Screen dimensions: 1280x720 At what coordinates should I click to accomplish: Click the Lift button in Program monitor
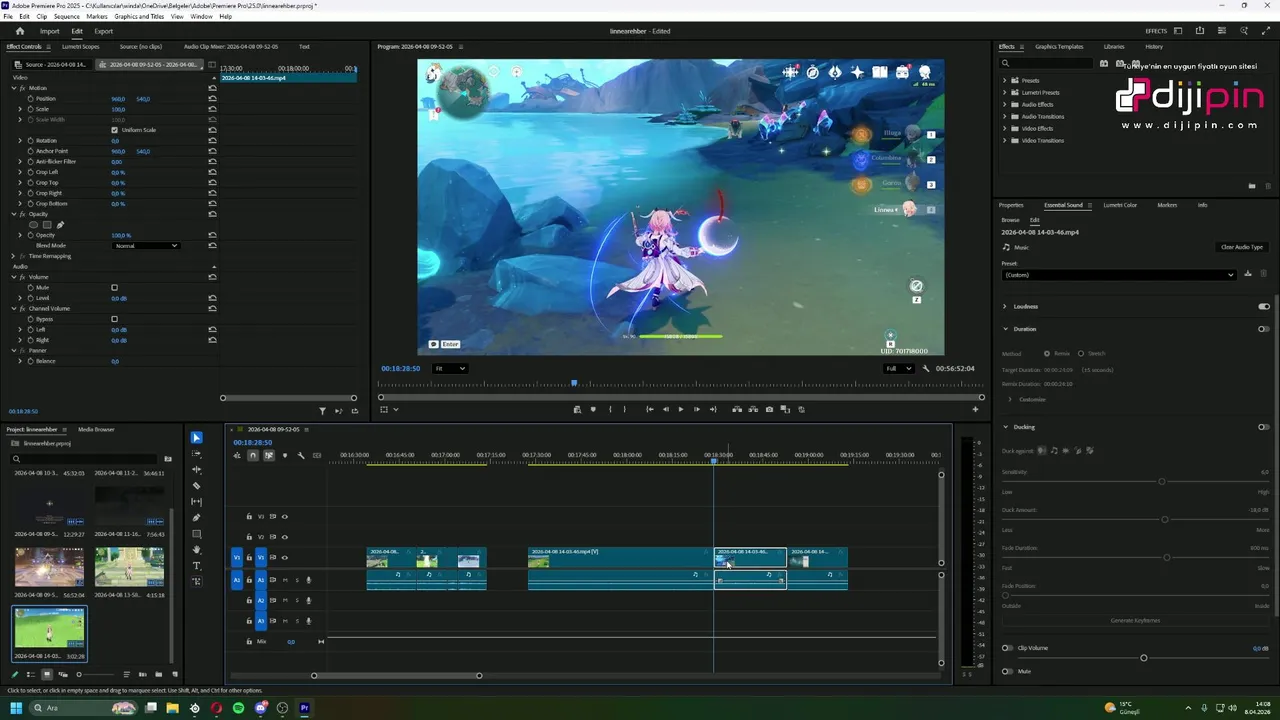click(x=737, y=409)
